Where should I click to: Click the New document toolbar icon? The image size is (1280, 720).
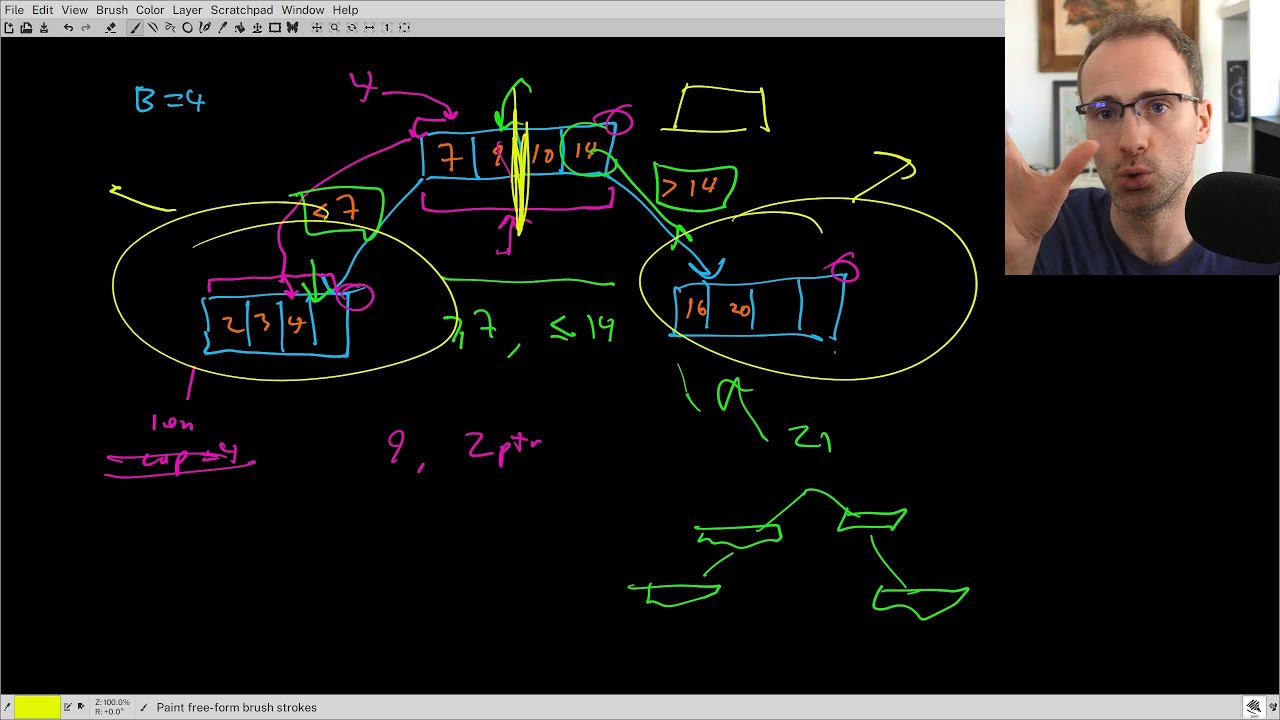click(9, 28)
